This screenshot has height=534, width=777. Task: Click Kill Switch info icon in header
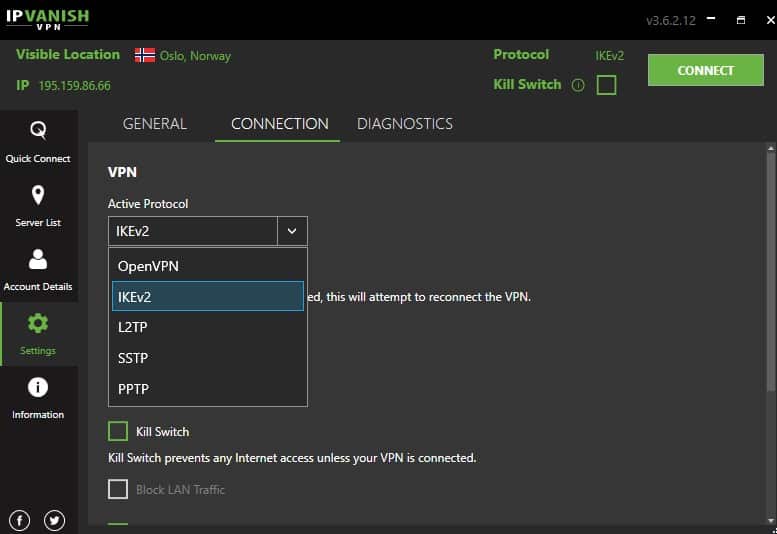(578, 85)
